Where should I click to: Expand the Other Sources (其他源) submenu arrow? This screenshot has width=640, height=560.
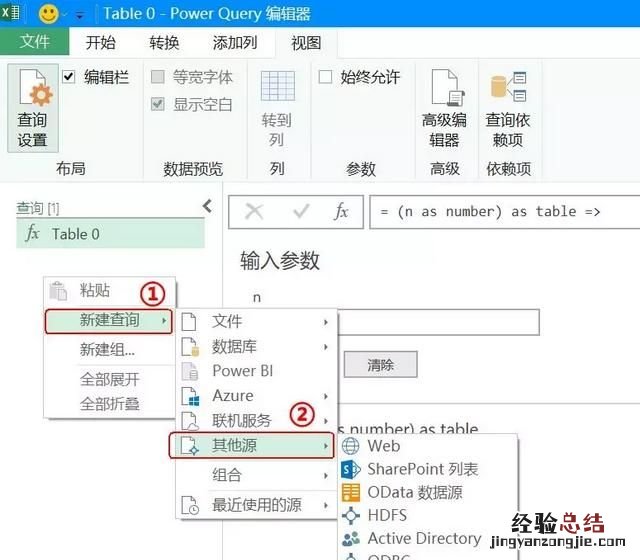326,446
